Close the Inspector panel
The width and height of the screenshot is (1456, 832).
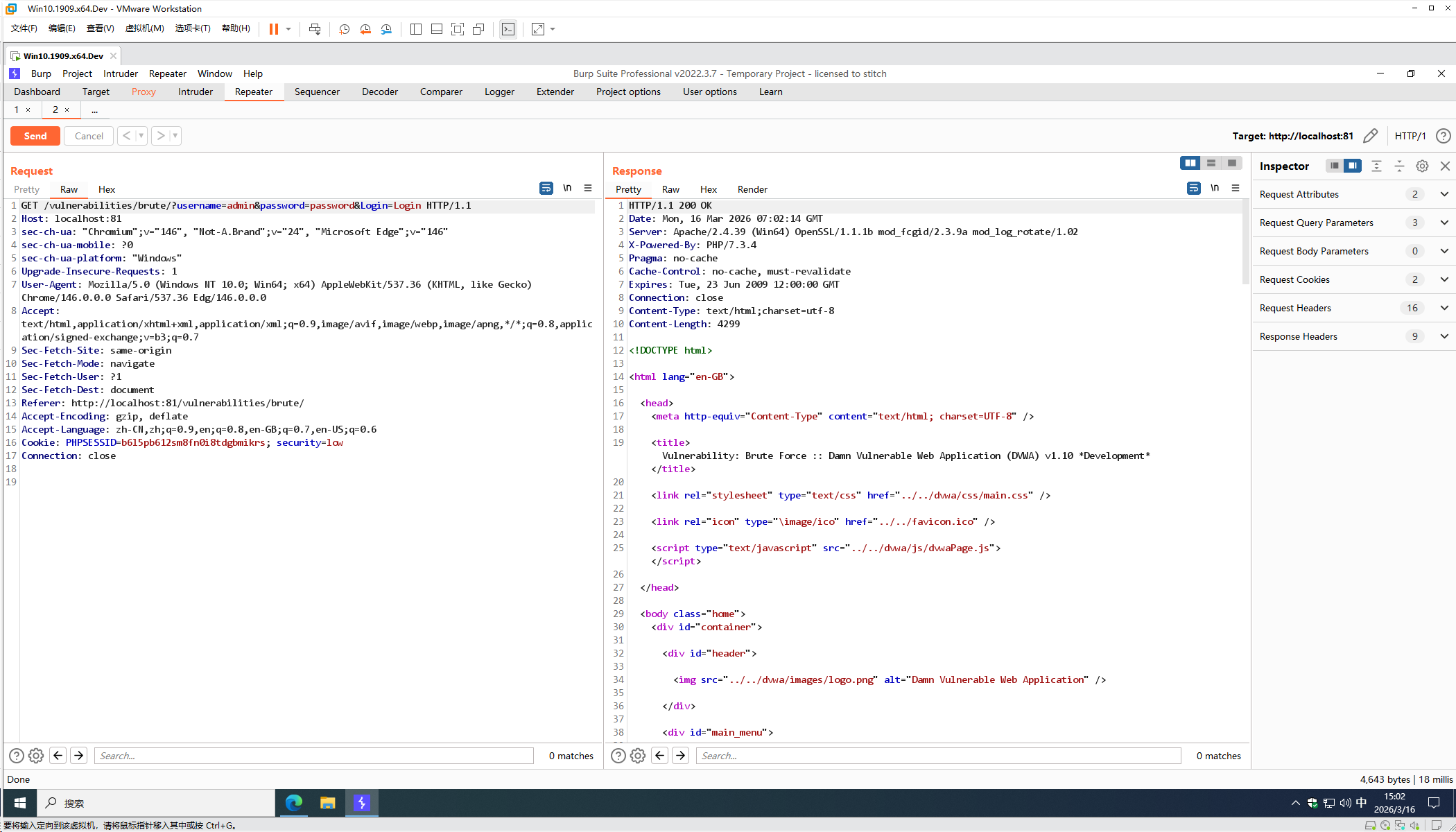click(x=1445, y=166)
